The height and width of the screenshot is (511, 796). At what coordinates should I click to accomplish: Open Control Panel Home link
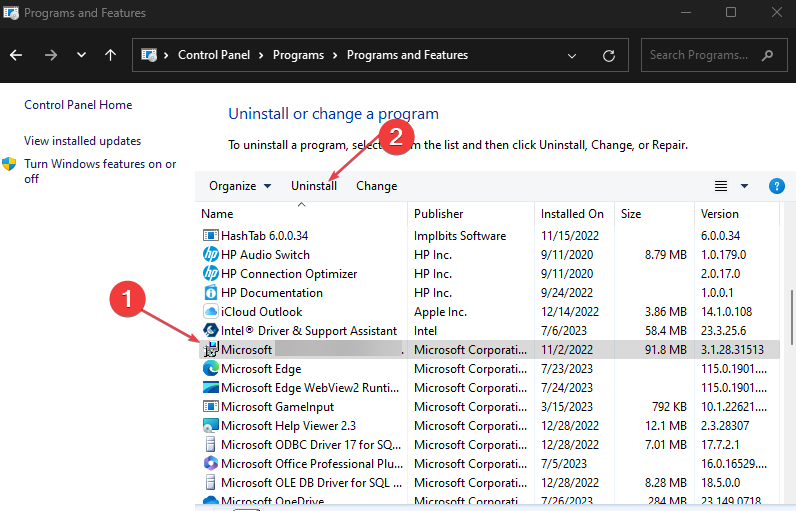78,105
